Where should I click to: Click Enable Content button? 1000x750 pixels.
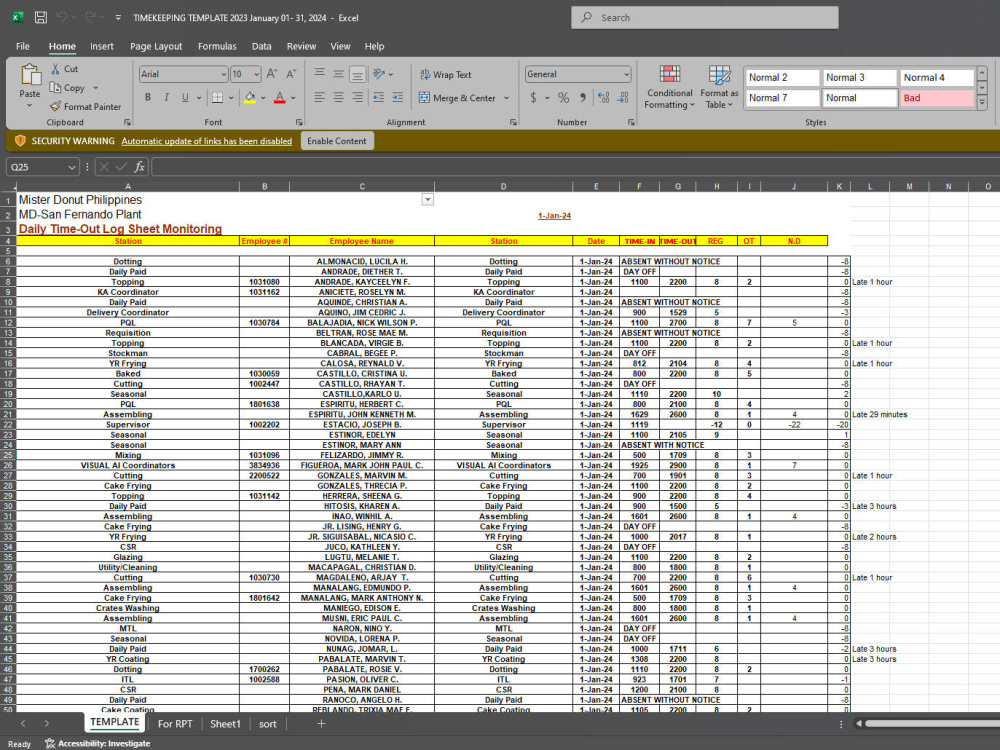tap(337, 141)
